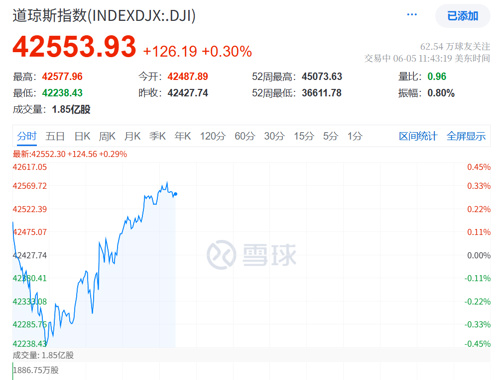Select the 15分 interval tab
The height and width of the screenshot is (380, 500).
[304, 136]
